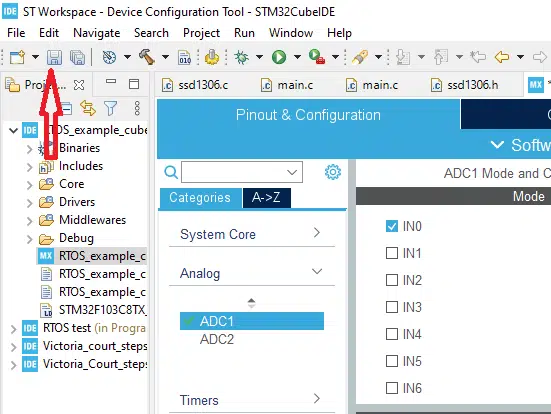Select the Victoria_court_steps project
This screenshot has height=414, width=551.
(x=84, y=346)
